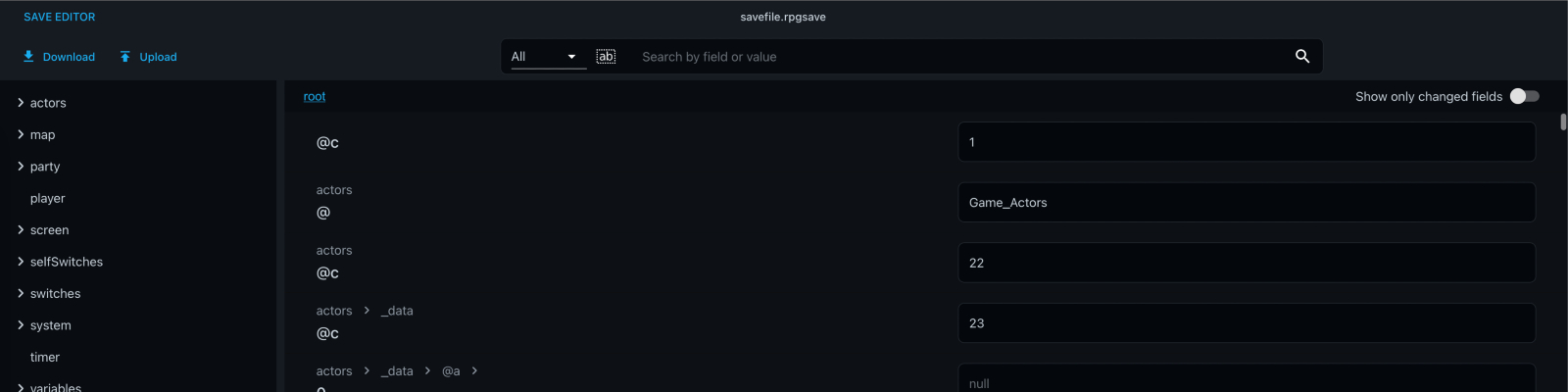This screenshot has width=1568, height=392.
Task: Expand the selfSwitches tree node
Action: 21,262
